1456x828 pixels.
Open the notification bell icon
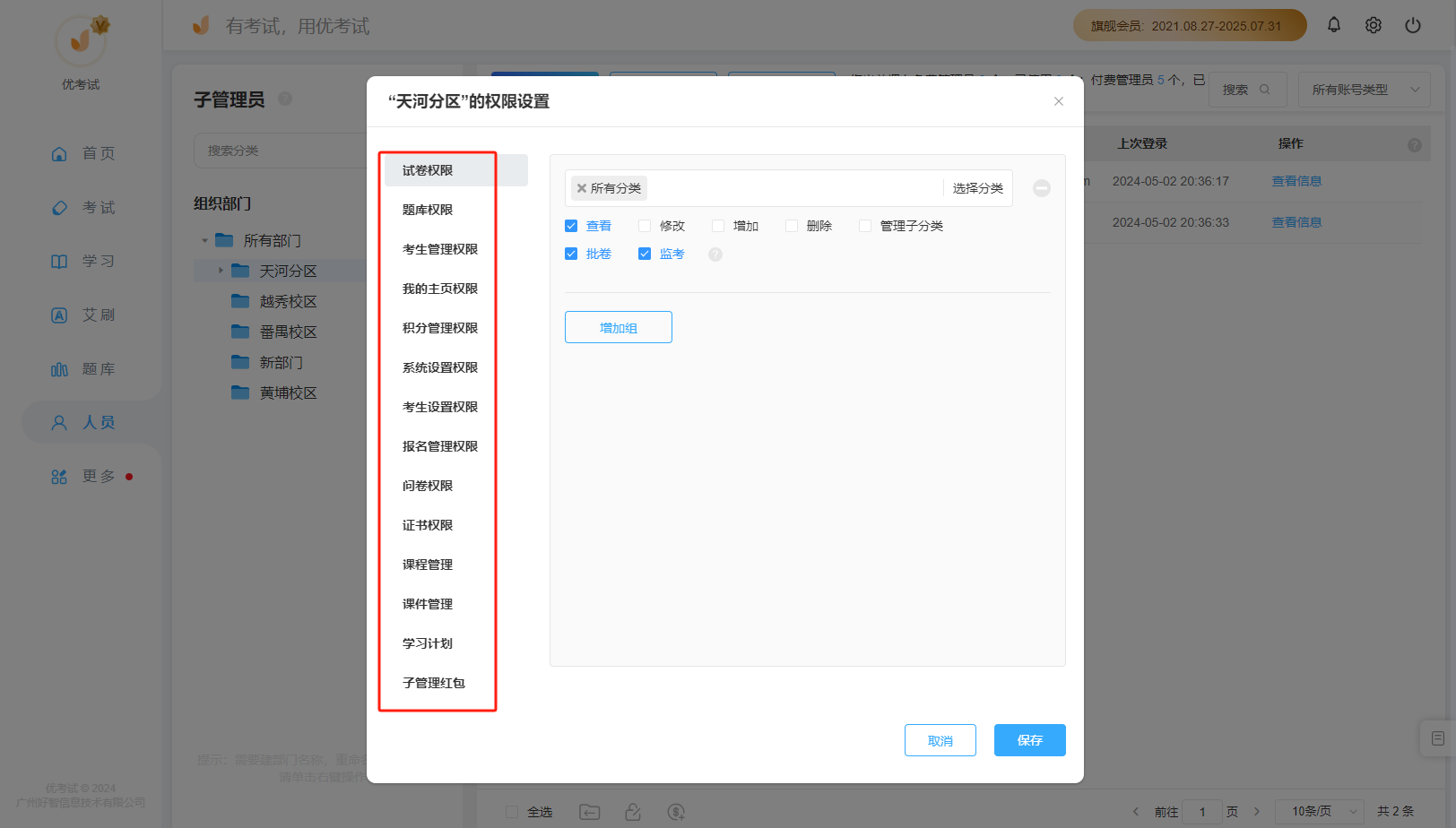(x=1334, y=25)
